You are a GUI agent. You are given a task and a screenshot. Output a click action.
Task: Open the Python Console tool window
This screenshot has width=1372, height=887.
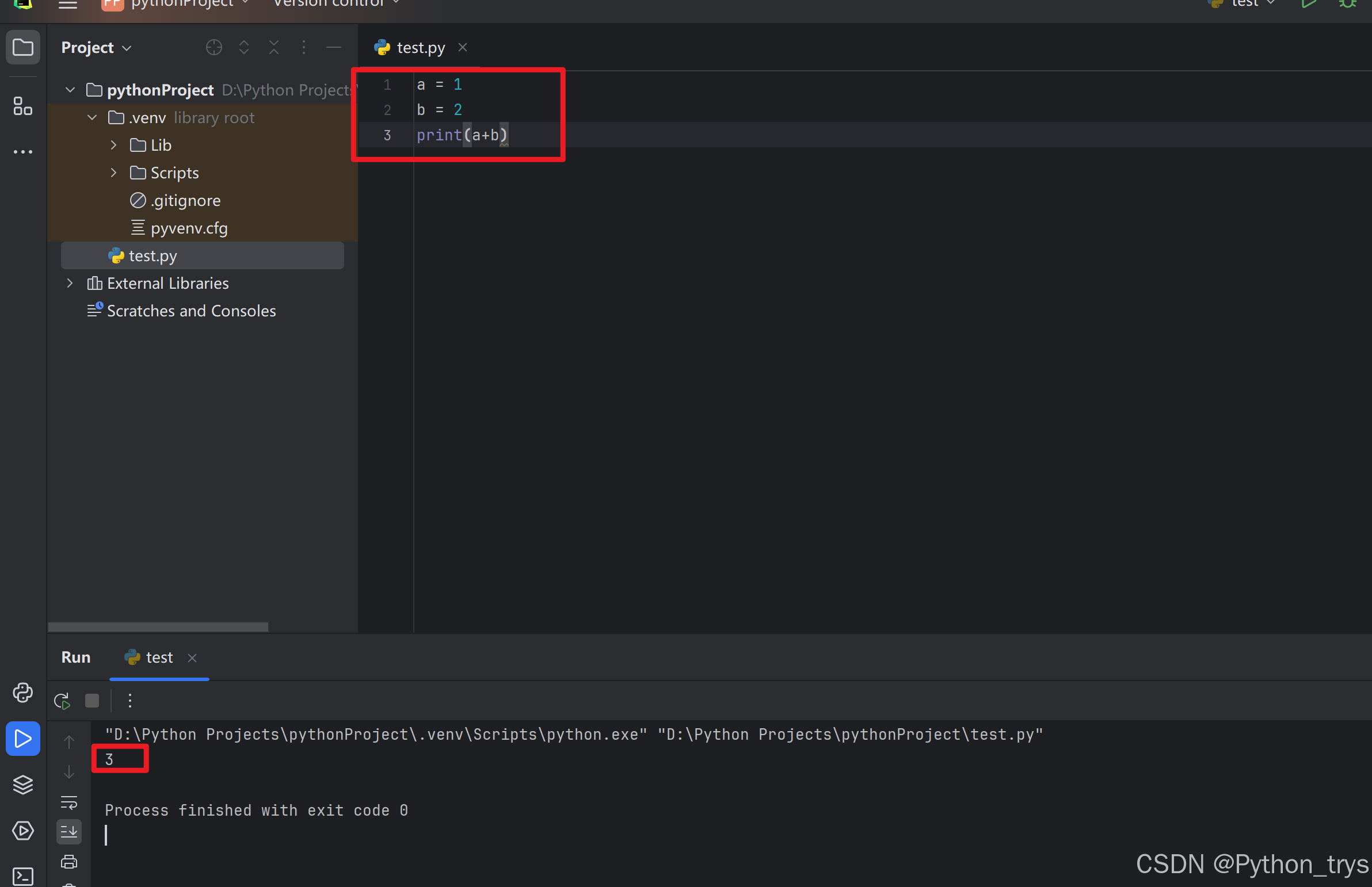click(22, 693)
